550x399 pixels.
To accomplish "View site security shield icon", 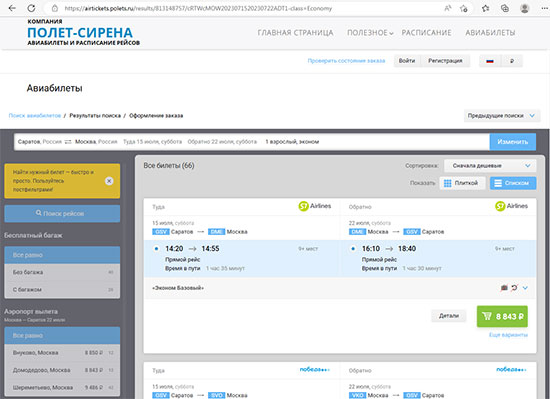I will (54, 8).
